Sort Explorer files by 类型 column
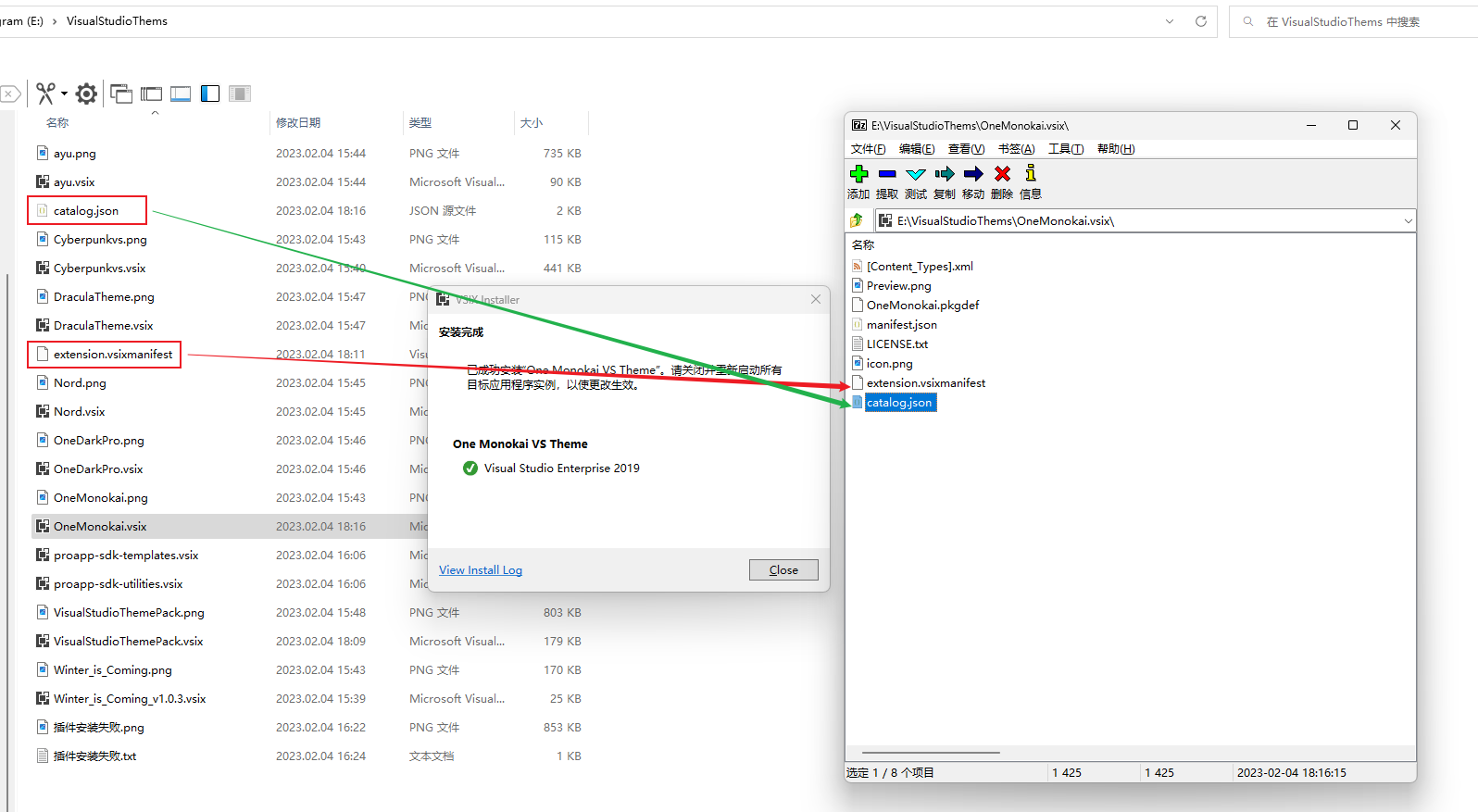The height and width of the screenshot is (812, 1478). pos(420,123)
